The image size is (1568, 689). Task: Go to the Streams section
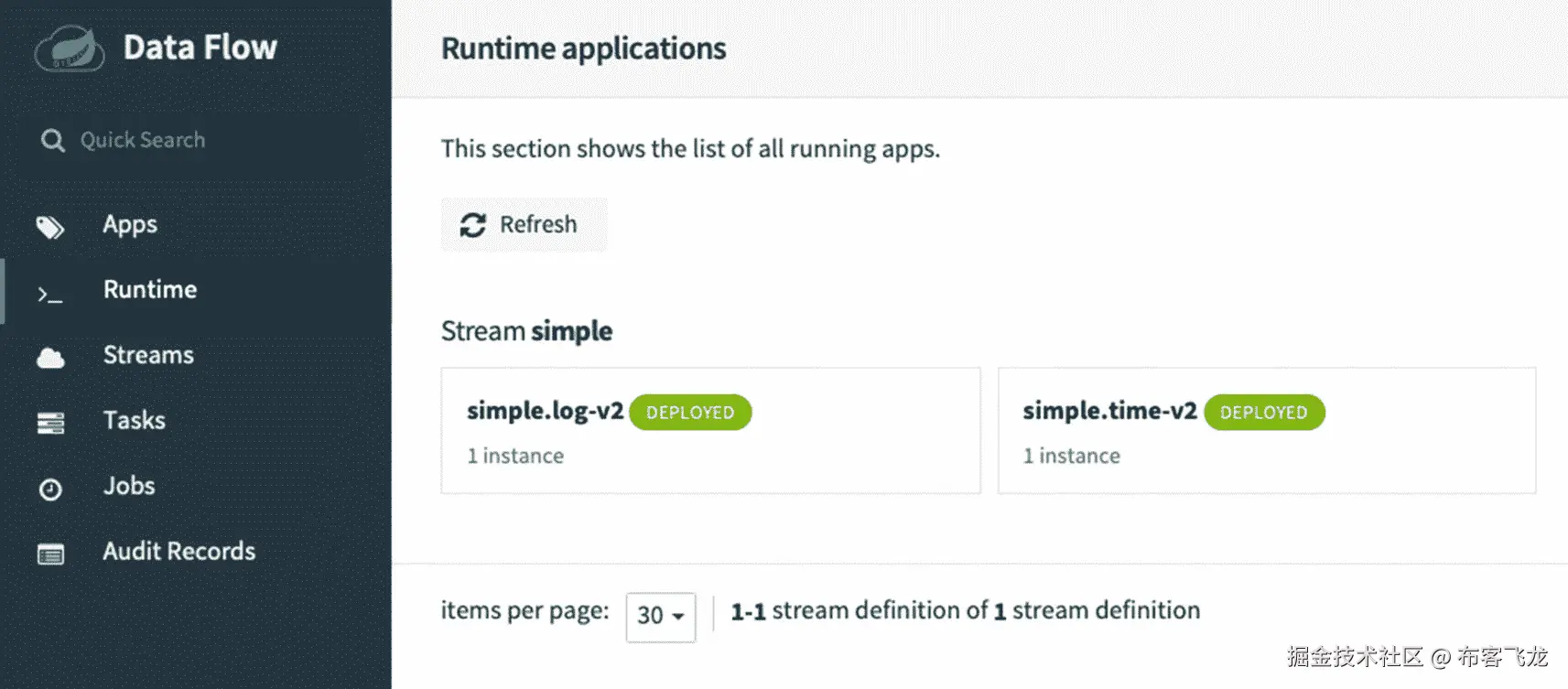click(148, 355)
